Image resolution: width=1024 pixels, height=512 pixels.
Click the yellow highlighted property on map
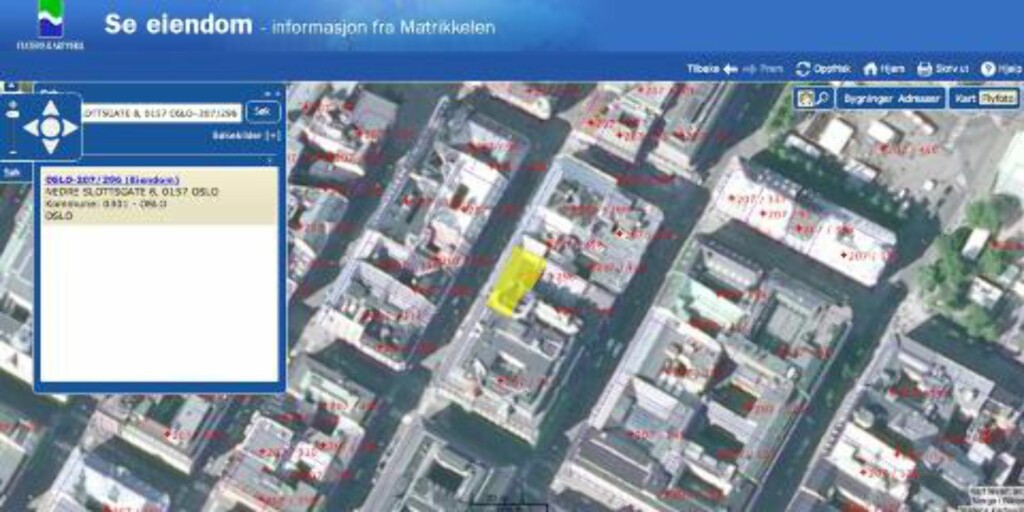coord(515,281)
